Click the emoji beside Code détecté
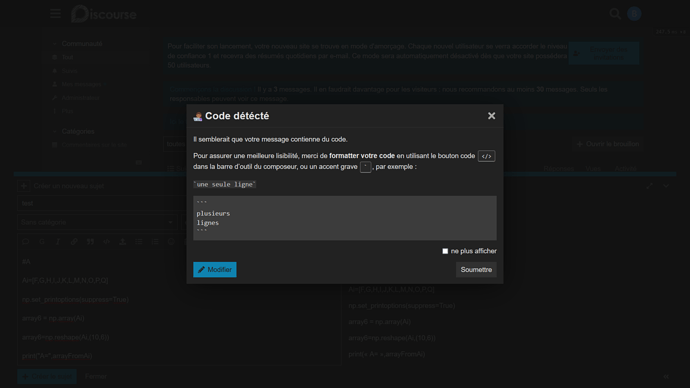This screenshot has height=388, width=690. coord(198,116)
